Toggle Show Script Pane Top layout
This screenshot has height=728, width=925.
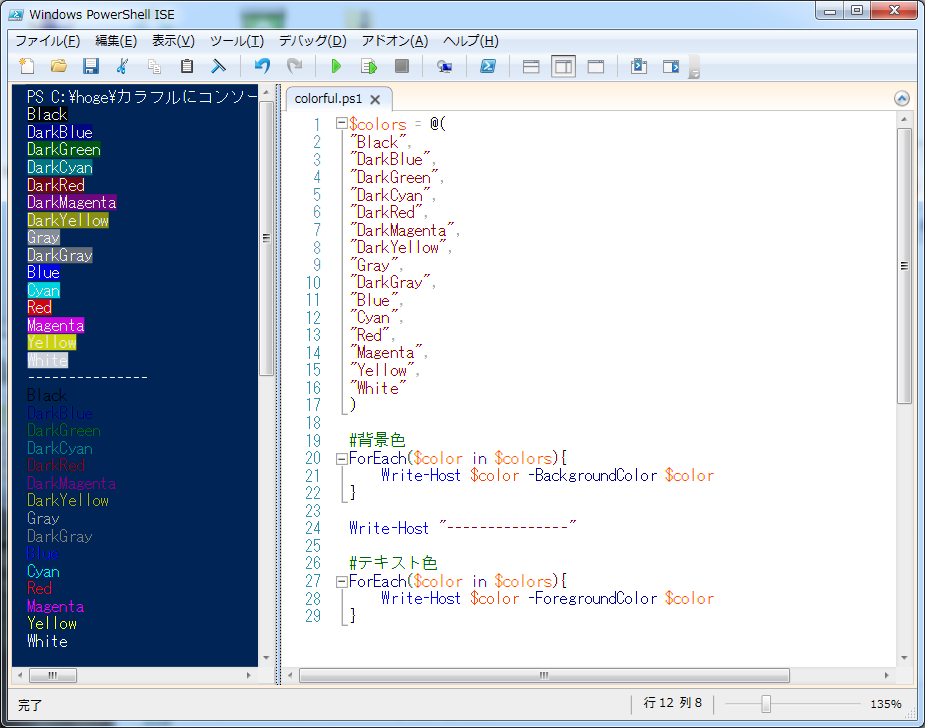(531, 66)
